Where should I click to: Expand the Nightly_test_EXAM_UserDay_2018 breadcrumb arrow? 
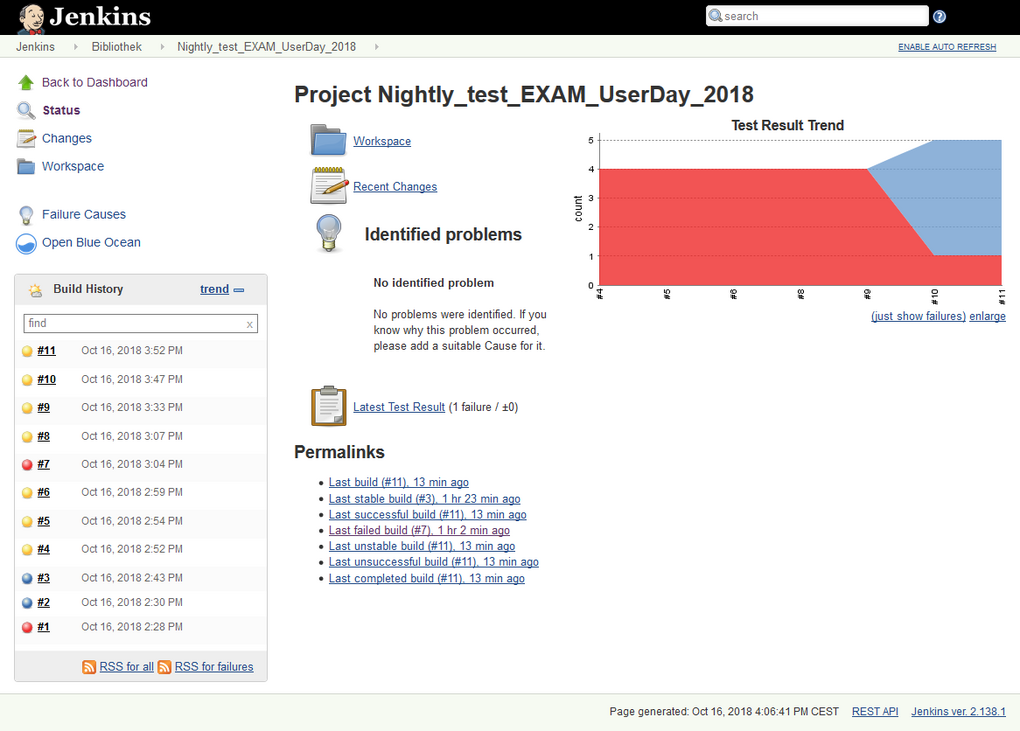tap(376, 47)
